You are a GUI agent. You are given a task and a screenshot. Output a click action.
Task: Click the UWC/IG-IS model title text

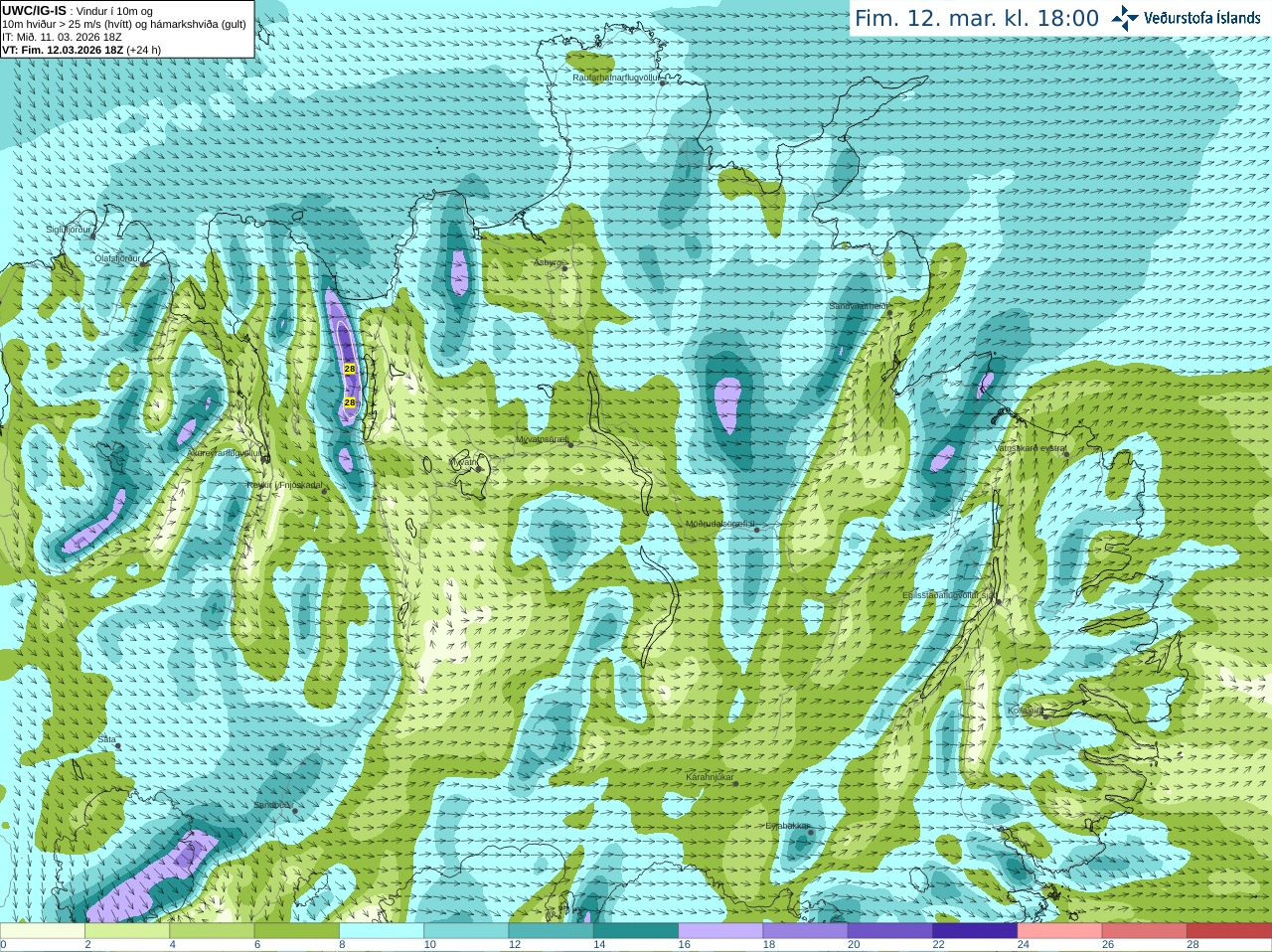35,10
